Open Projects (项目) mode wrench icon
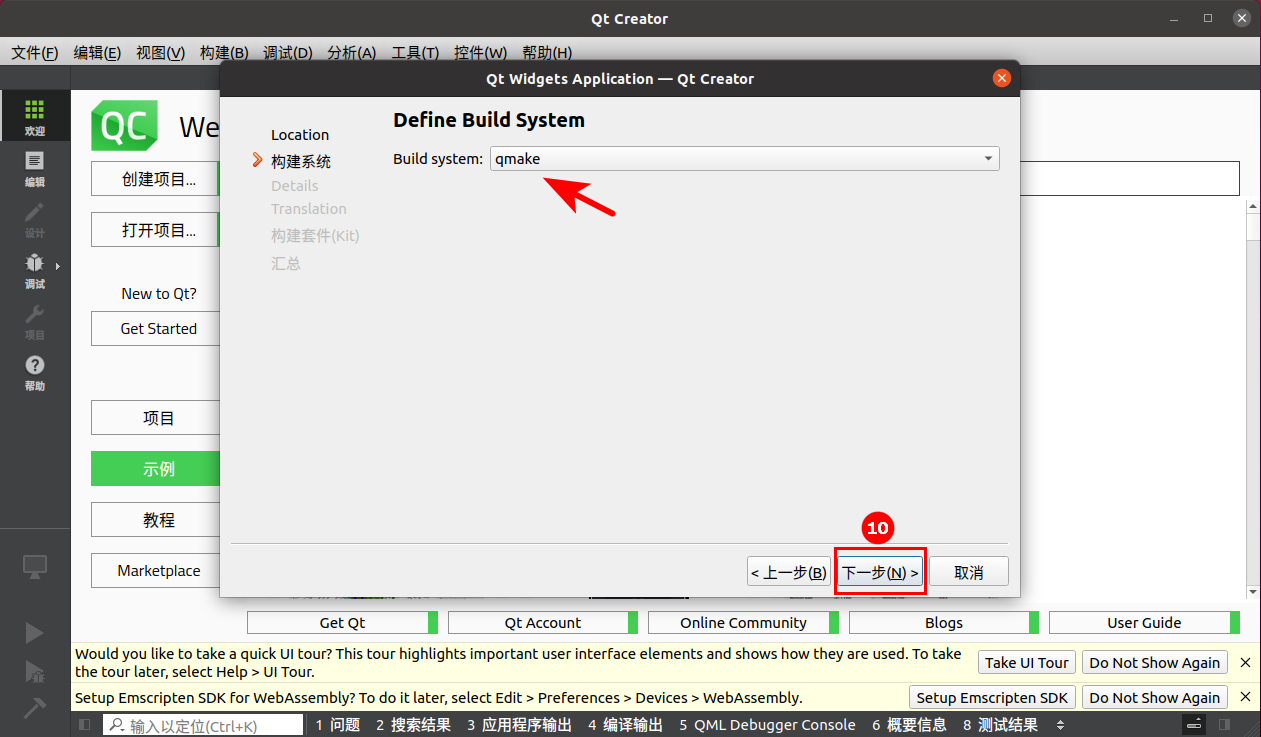 34,320
